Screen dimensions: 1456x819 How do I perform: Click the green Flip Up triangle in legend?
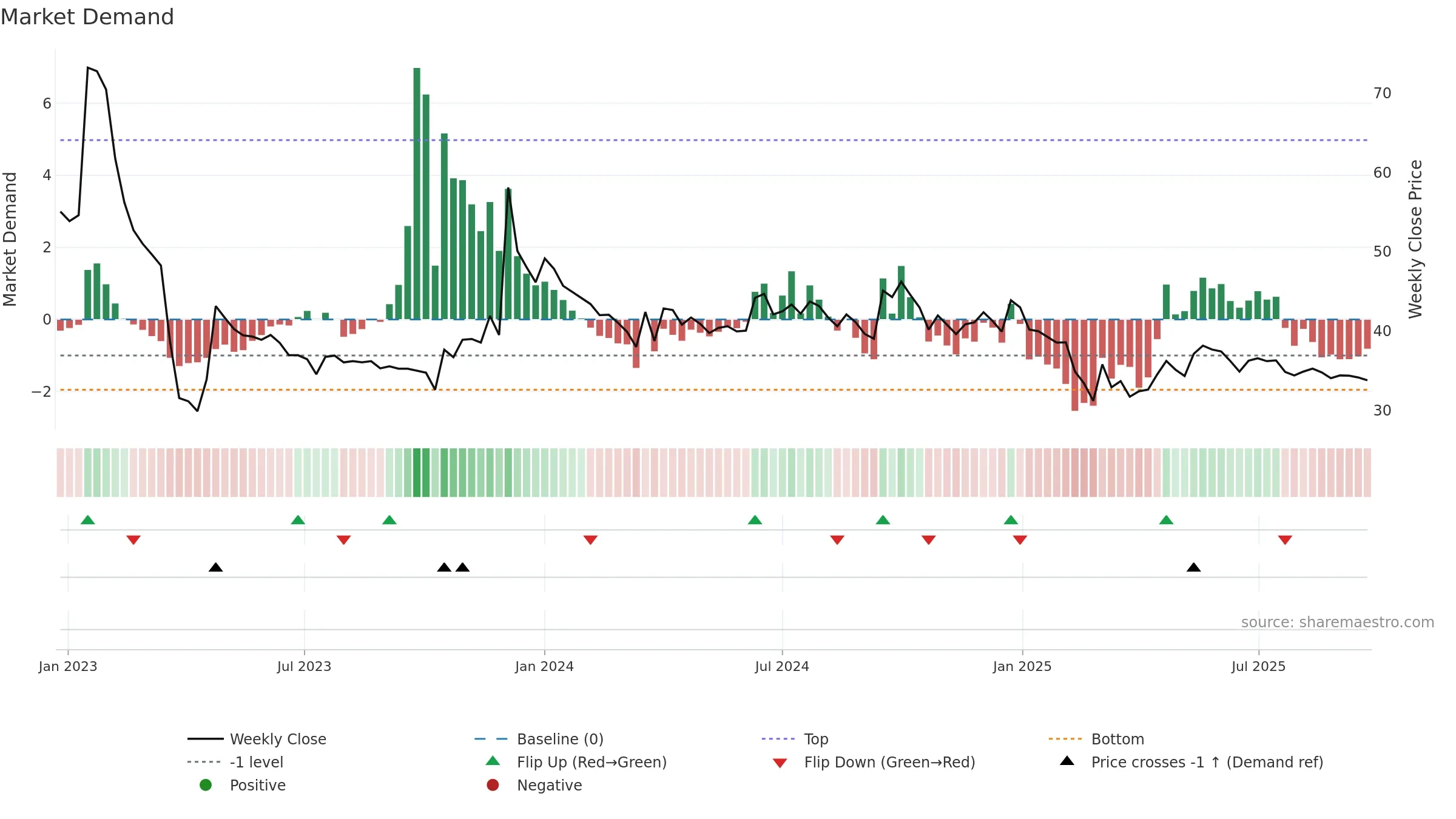[493, 761]
